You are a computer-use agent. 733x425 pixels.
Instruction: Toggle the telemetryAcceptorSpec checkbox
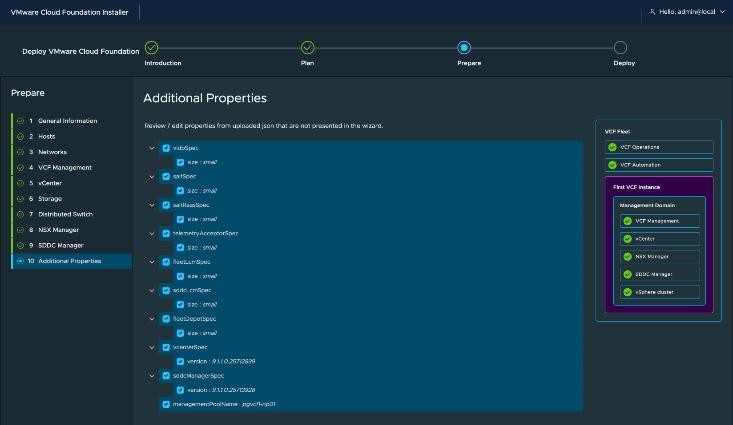(x=166, y=233)
